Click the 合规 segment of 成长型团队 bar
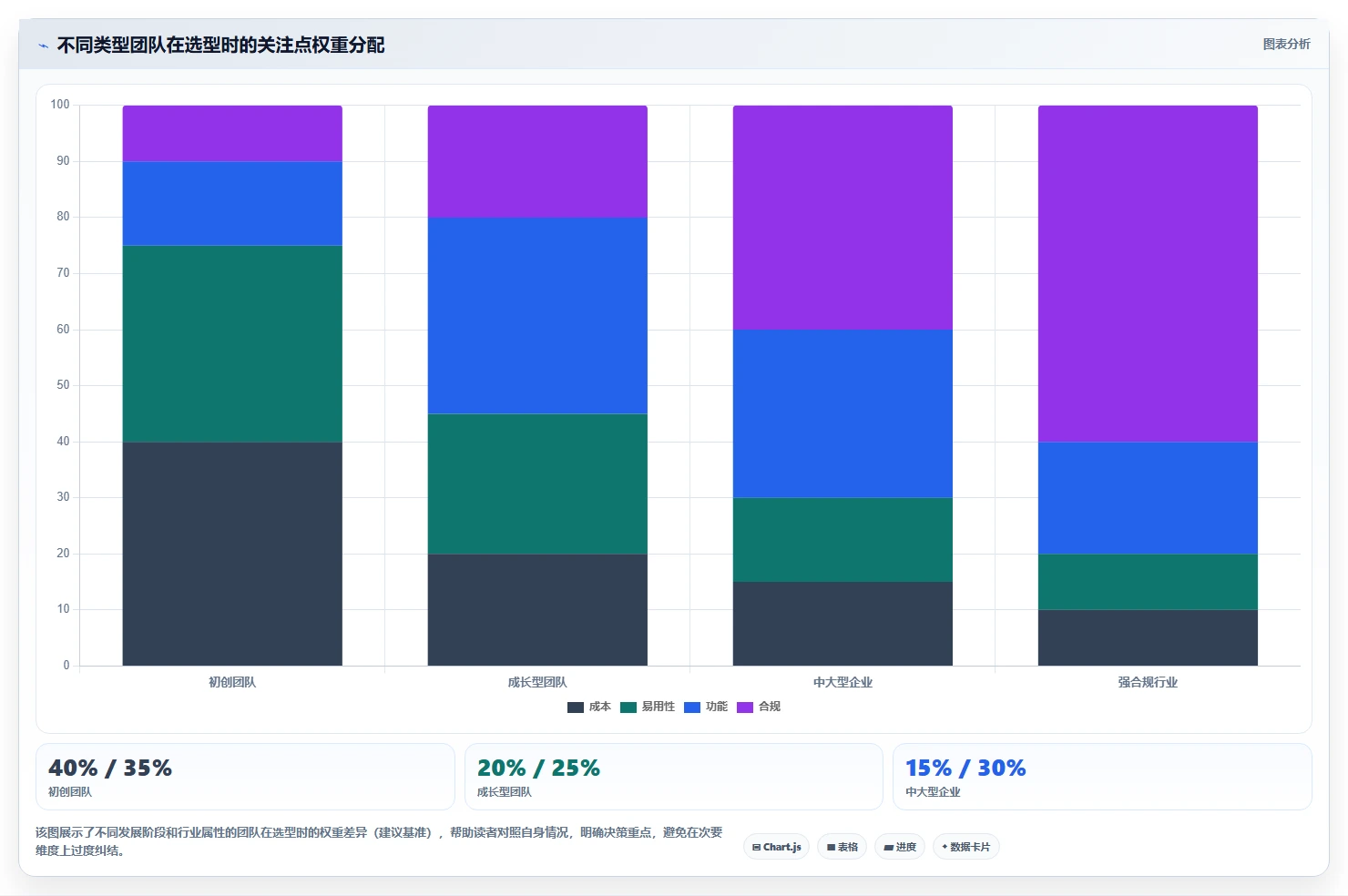 point(537,161)
